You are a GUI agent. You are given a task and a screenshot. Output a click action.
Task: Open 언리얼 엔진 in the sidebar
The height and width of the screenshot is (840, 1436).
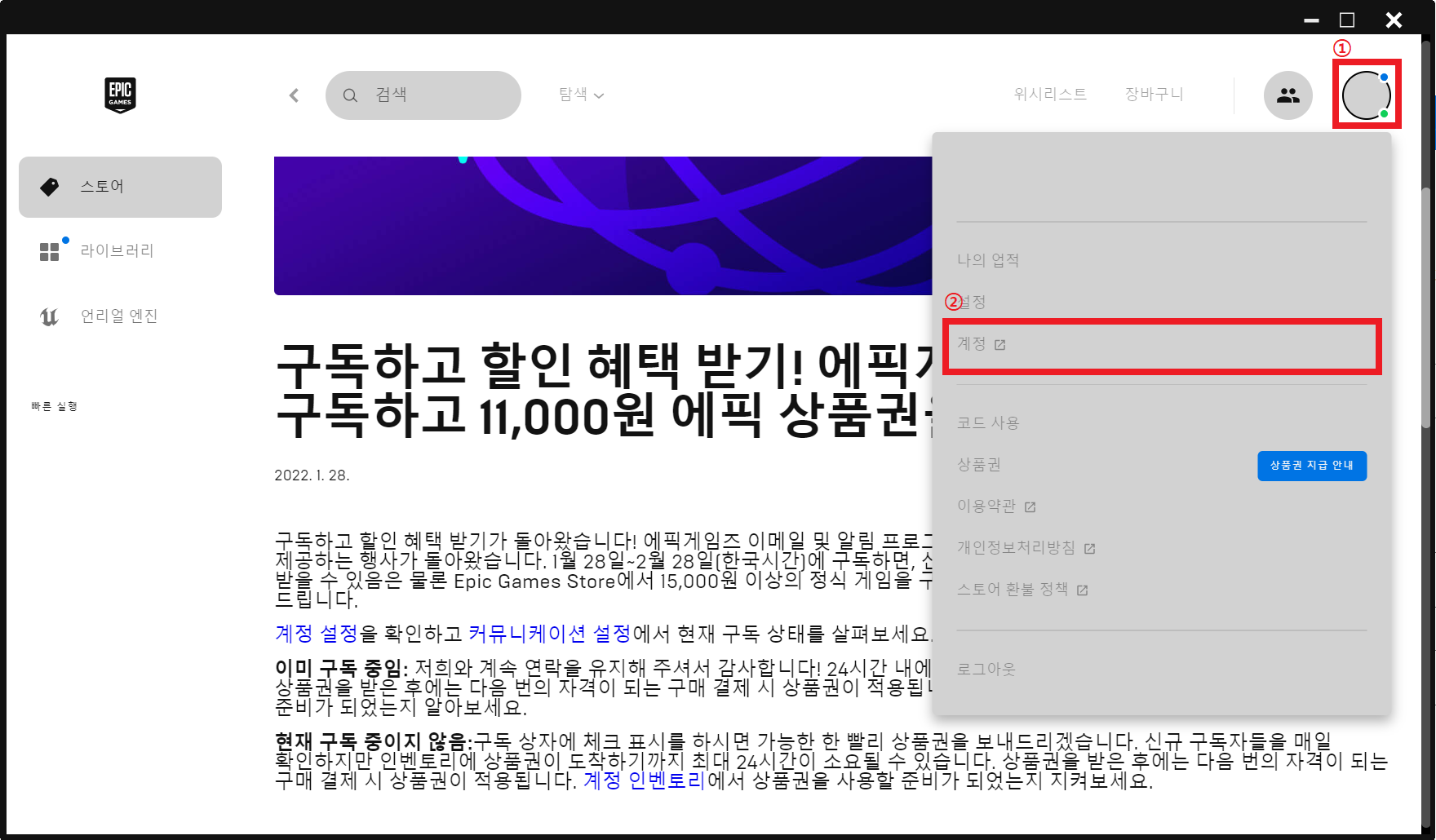coord(120,316)
